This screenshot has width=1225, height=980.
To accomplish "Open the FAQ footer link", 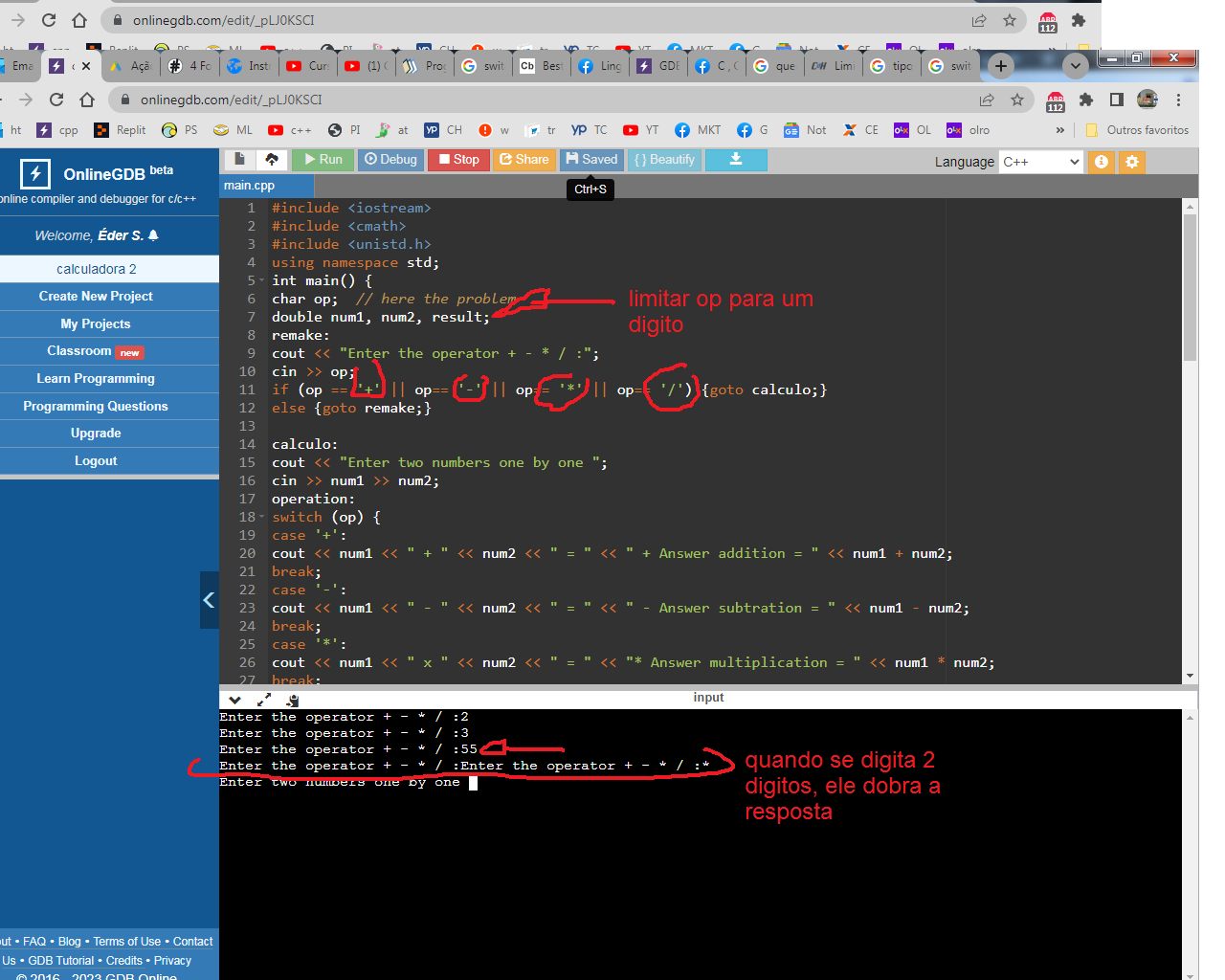I will coord(34,942).
